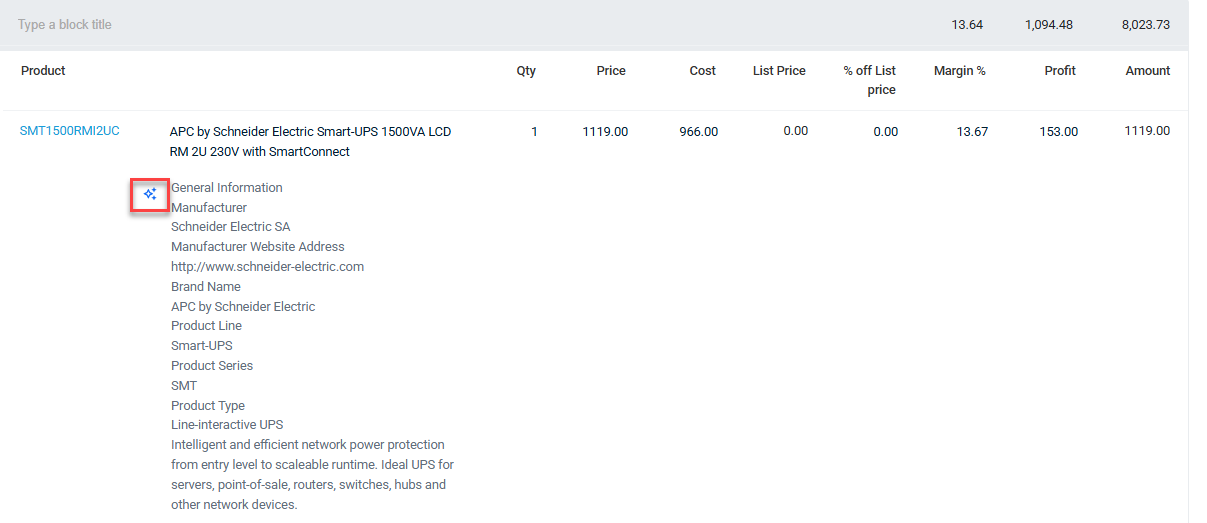The height and width of the screenshot is (523, 1207).
Task: Click the AI sparkle icon beside the description
Action: (x=150, y=194)
